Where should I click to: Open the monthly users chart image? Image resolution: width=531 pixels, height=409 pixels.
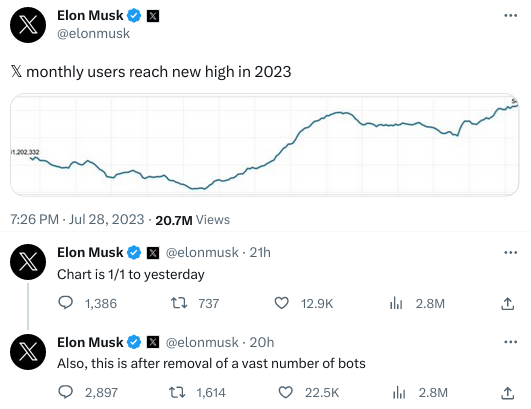264,145
